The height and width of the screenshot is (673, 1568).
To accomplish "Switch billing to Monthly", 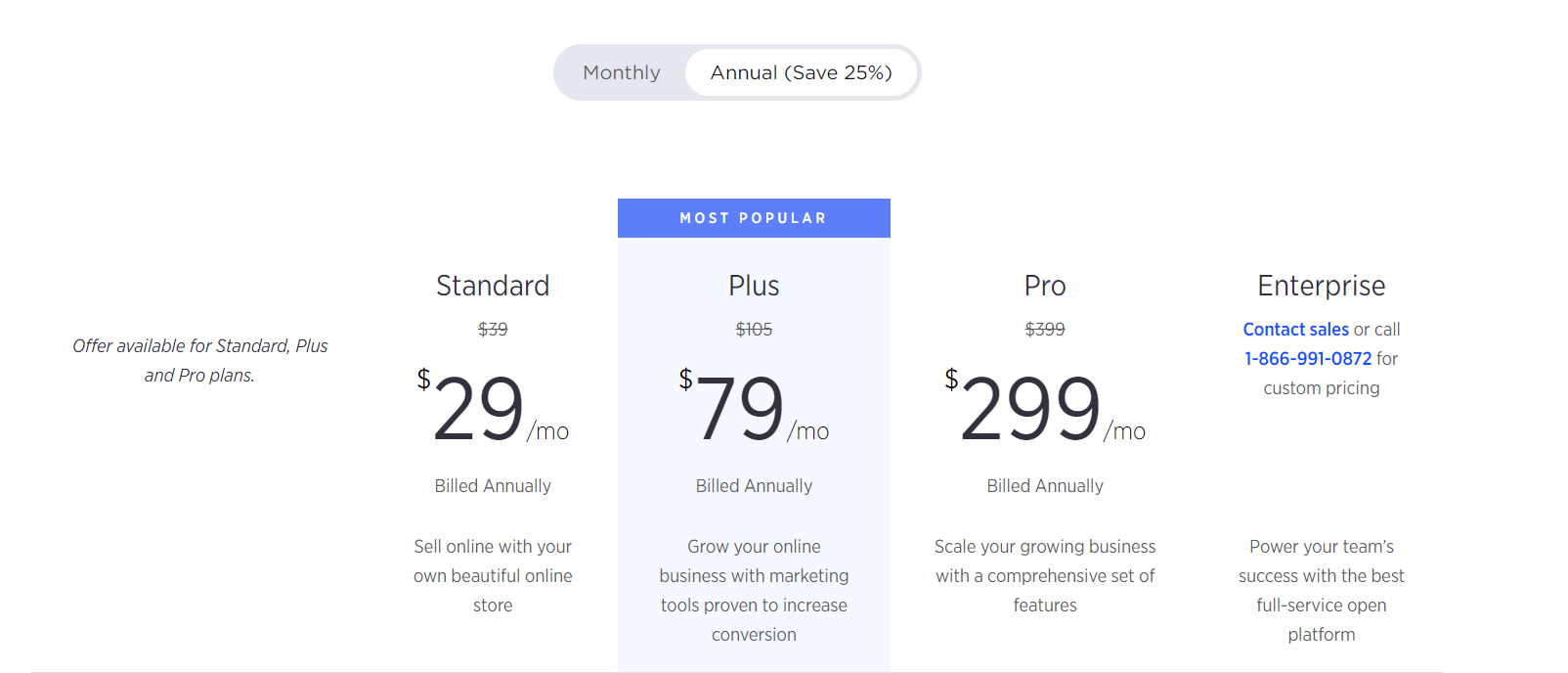I will tap(622, 72).
